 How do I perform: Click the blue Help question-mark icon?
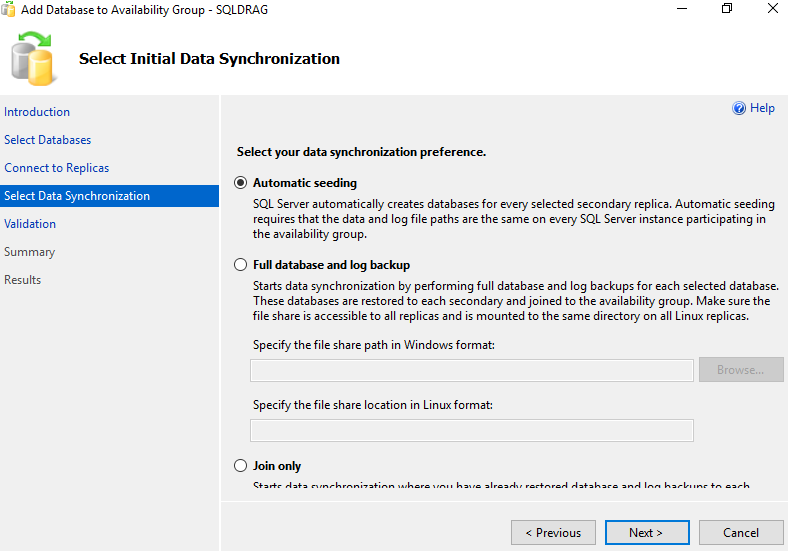tap(739, 108)
